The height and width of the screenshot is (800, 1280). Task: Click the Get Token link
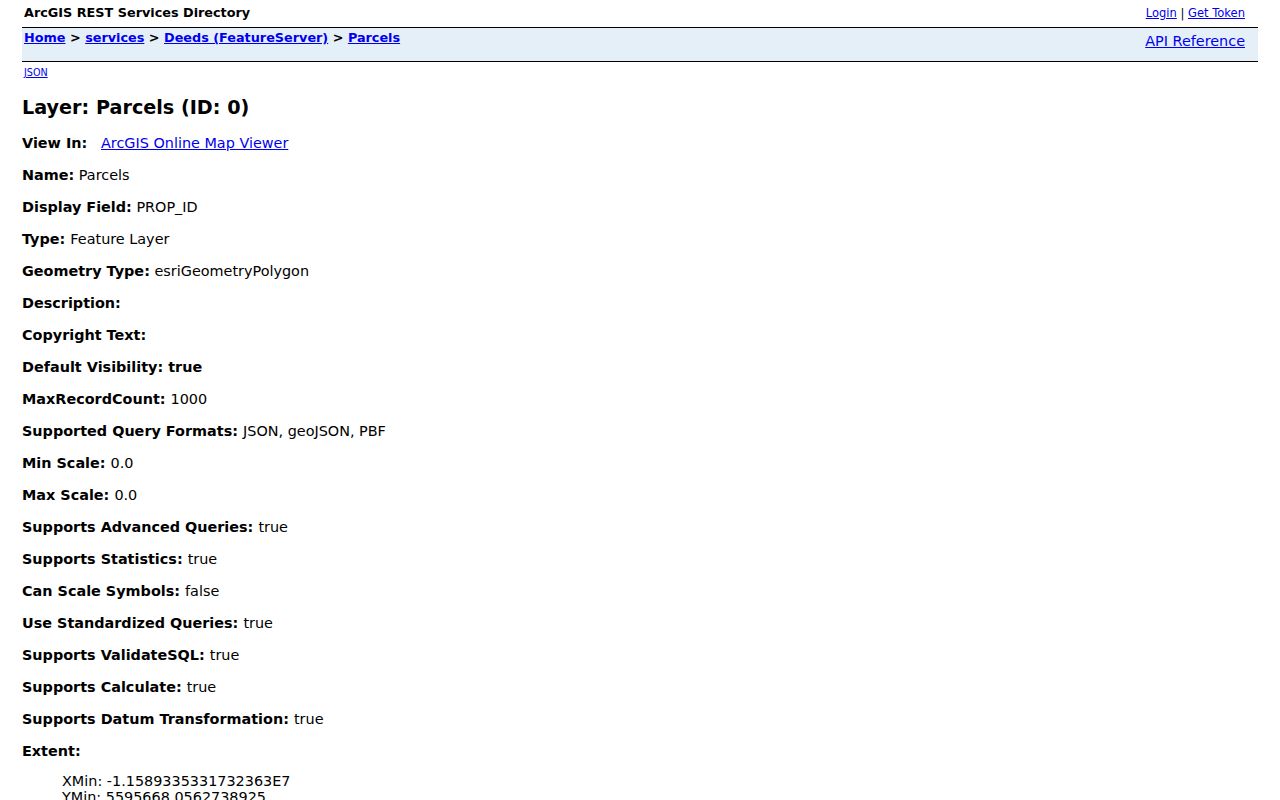pyautogui.click(x=1216, y=13)
